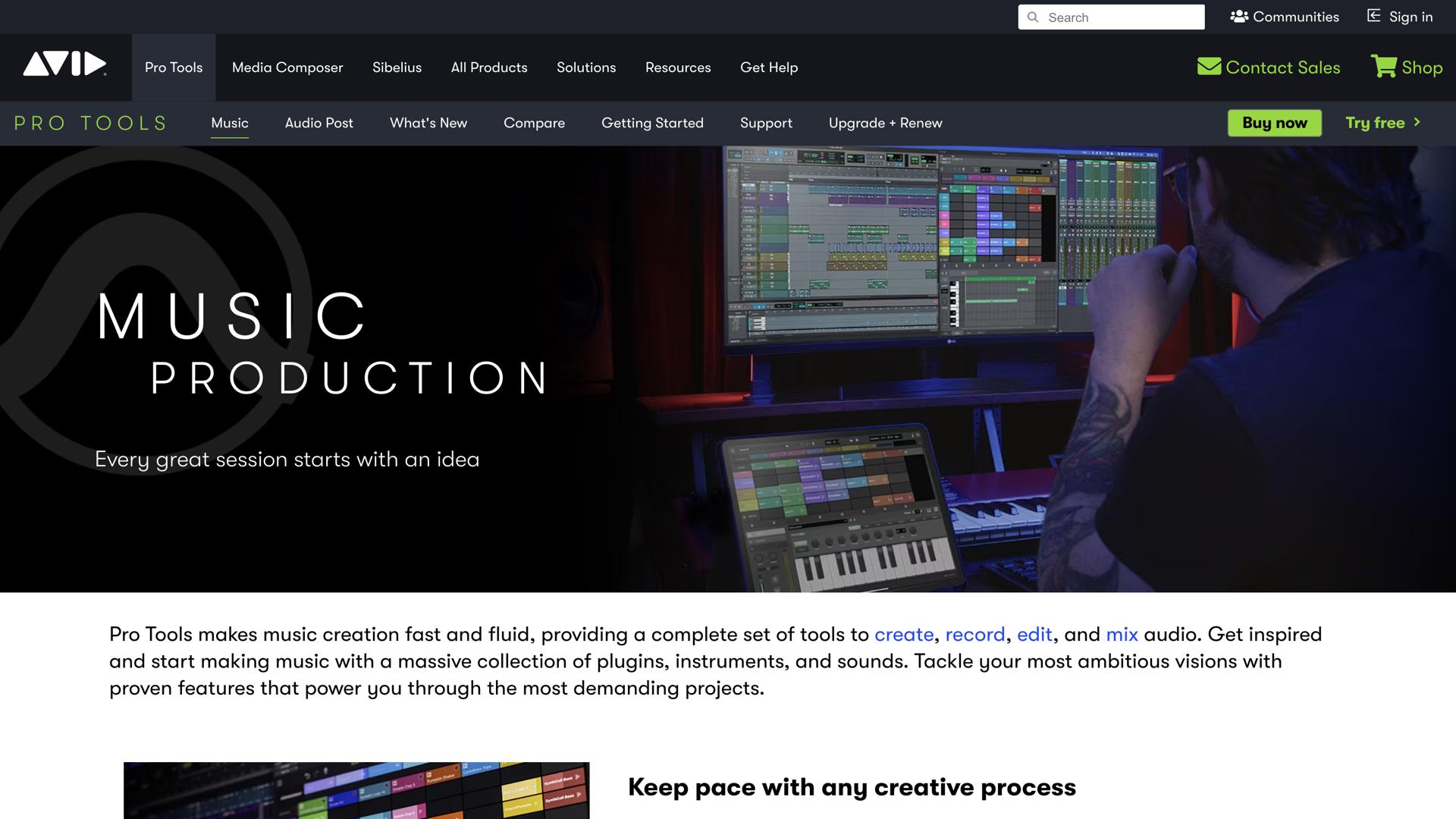Open the Shop via the cart icon
1456x819 pixels.
click(x=1385, y=67)
